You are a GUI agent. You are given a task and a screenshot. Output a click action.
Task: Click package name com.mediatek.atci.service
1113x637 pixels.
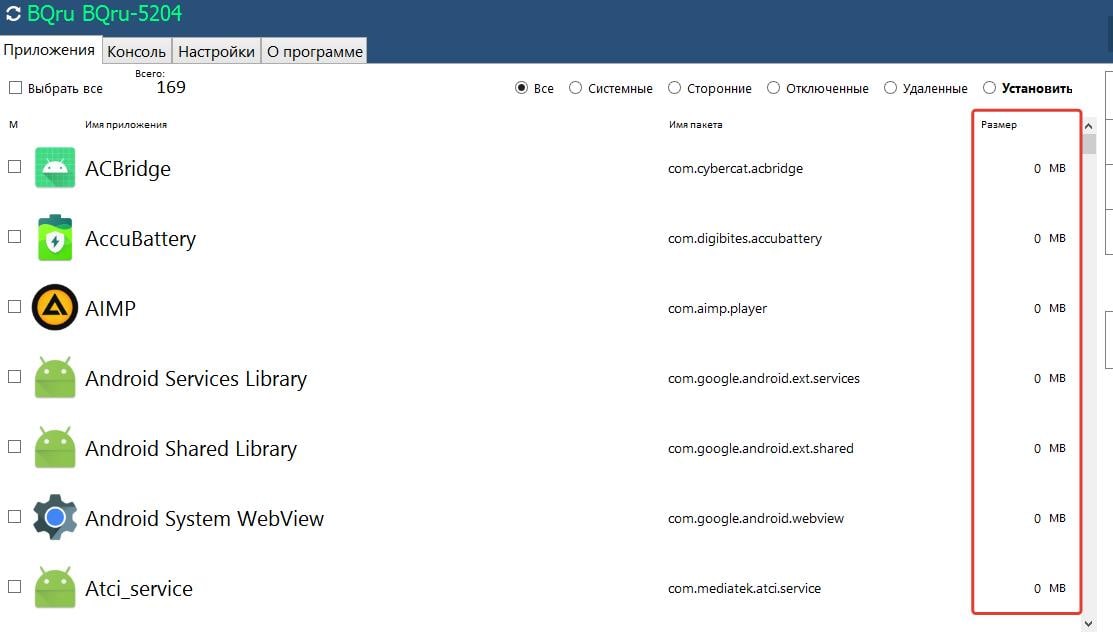(x=744, y=588)
